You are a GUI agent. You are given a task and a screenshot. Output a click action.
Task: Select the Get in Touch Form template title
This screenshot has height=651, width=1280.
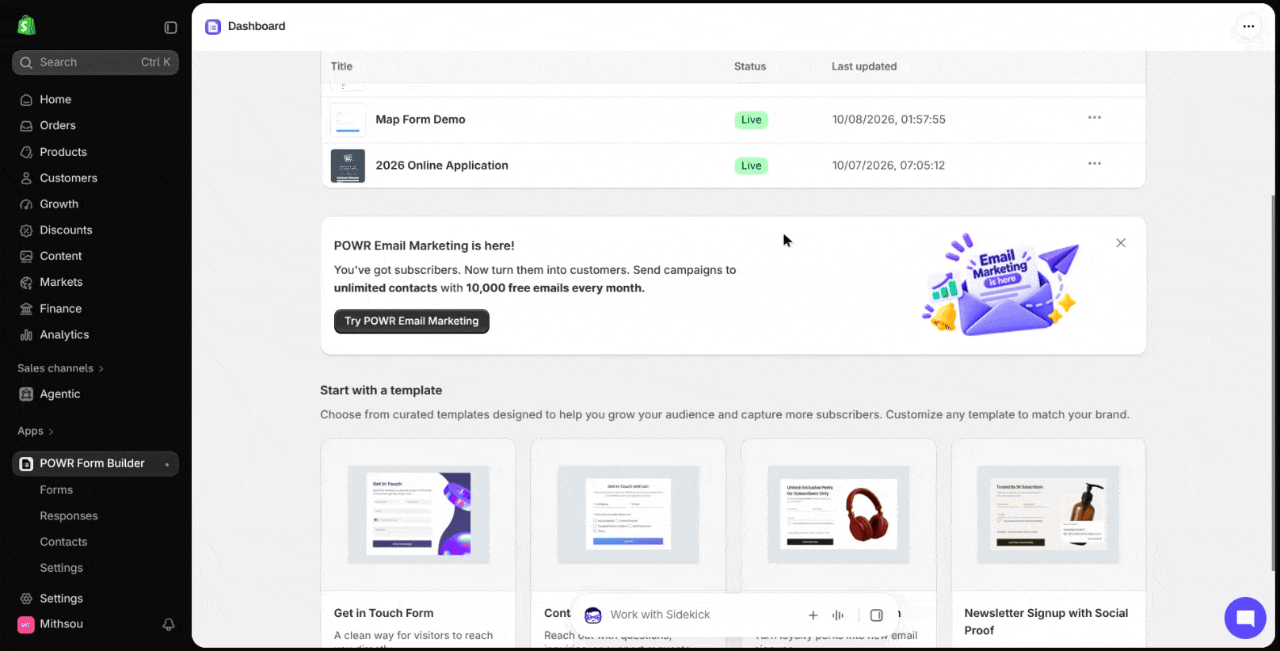pos(384,613)
